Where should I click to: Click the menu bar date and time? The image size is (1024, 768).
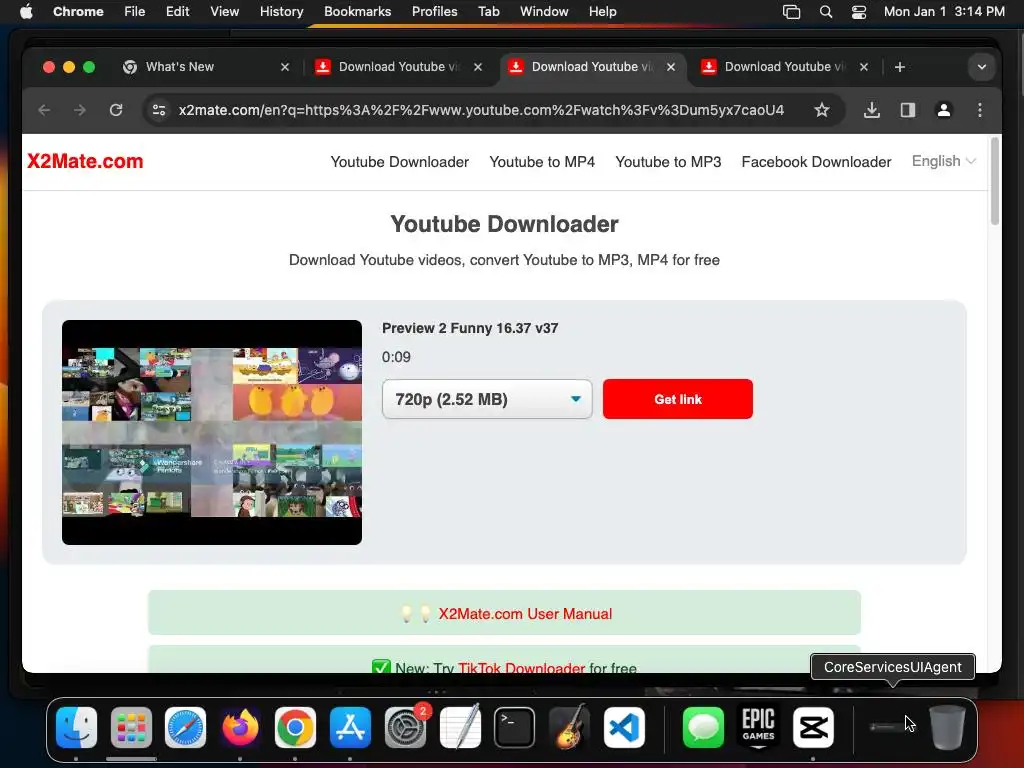[944, 12]
